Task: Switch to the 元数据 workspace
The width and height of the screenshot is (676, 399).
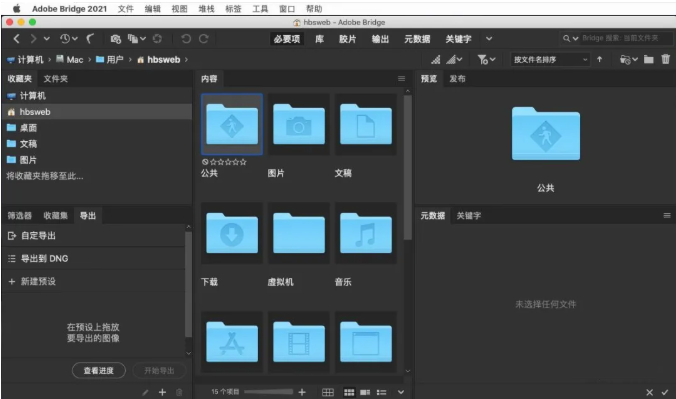Action: [x=417, y=39]
